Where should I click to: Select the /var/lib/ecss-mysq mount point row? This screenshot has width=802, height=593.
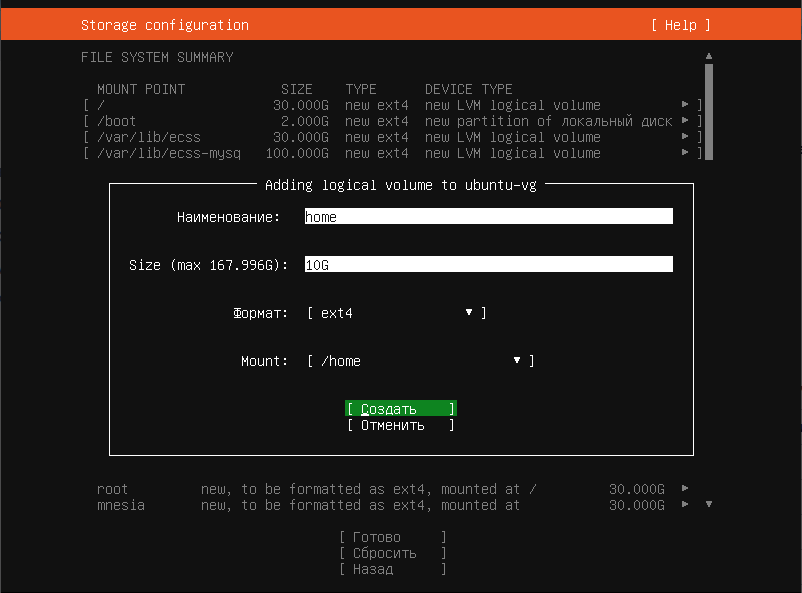[393, 152]
